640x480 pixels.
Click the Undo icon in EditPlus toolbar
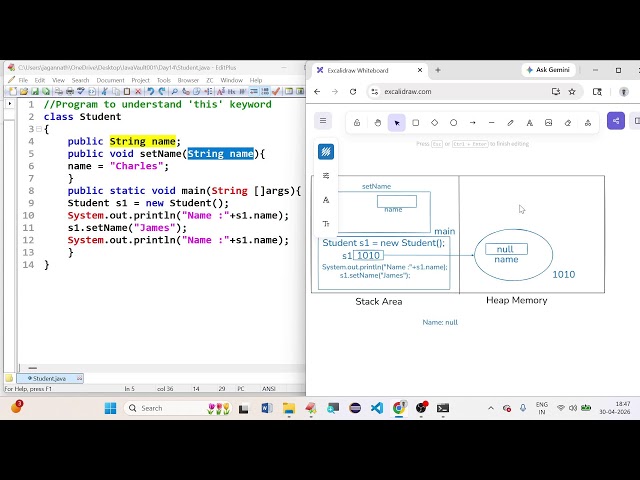click(x=151, y=91)
